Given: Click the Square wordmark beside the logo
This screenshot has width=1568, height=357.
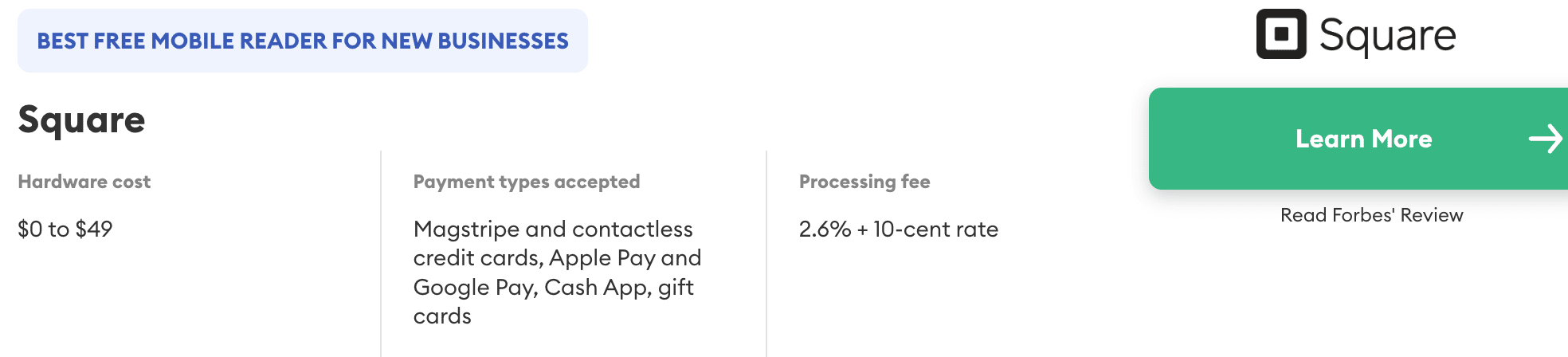Looking at the screenshot, I should 1387,36.
